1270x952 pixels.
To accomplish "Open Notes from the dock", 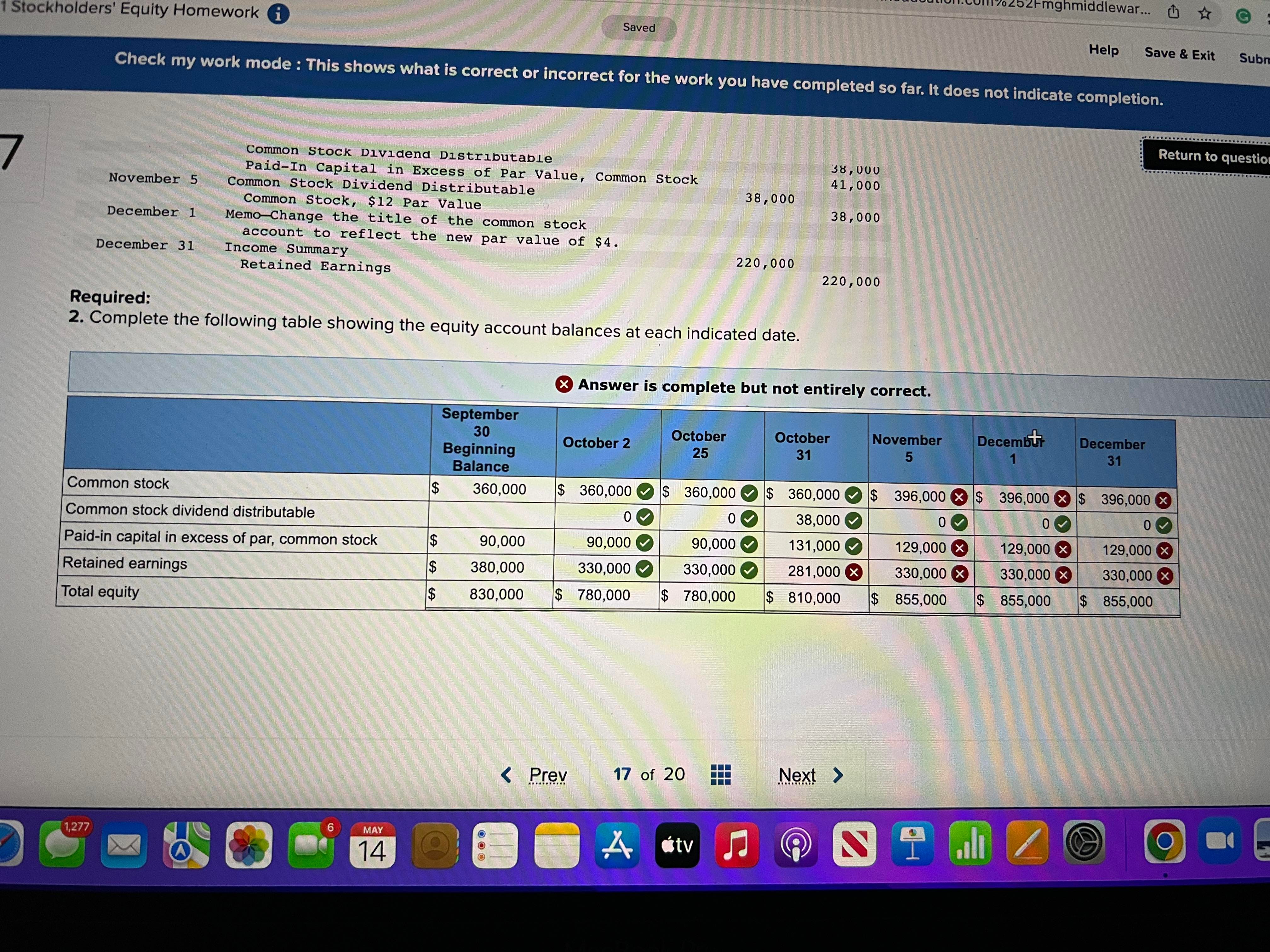I will pyautogui.click(x=557, y=846).
